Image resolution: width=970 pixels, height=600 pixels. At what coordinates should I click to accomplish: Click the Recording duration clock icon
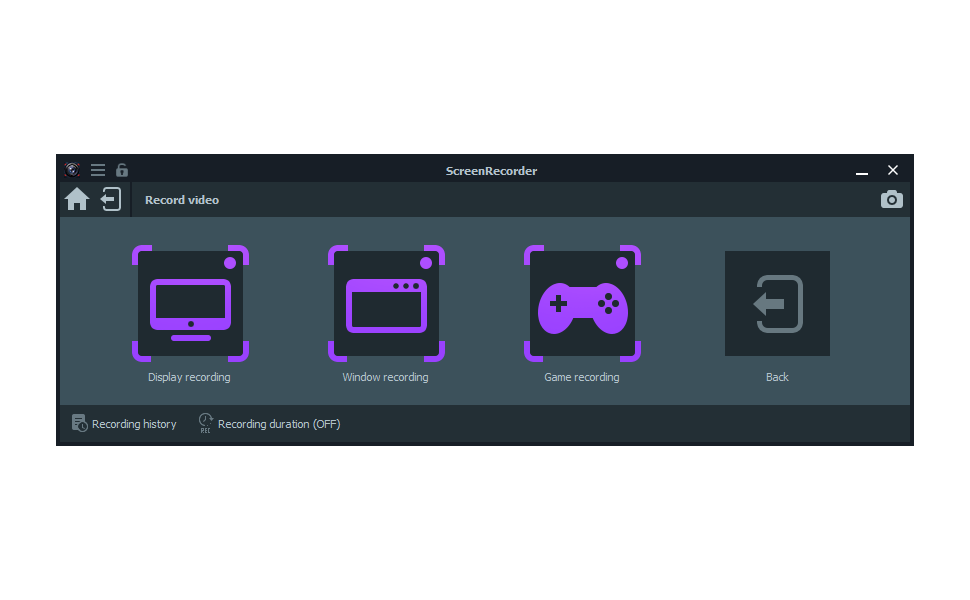[x=205, y=423]
